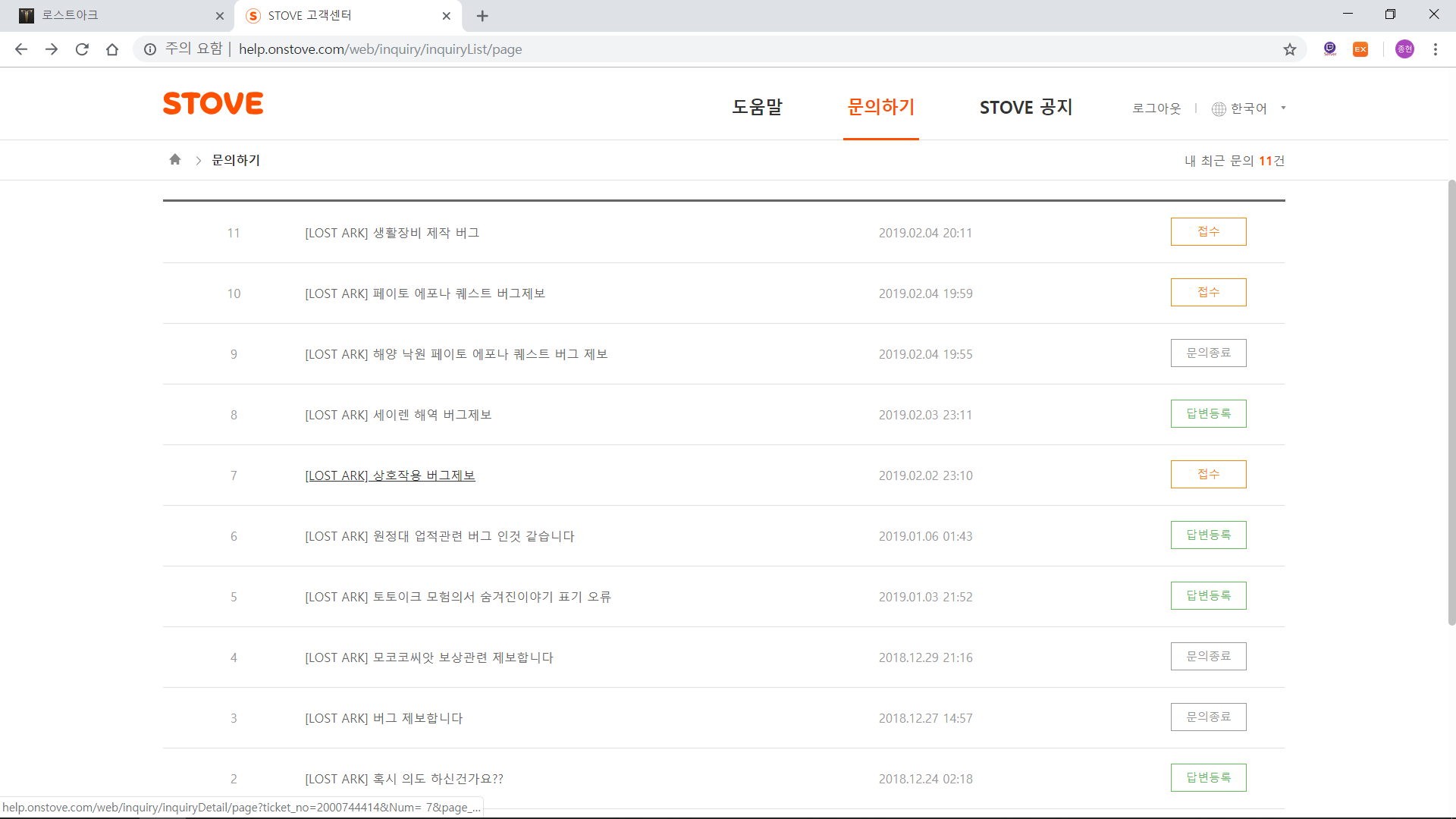Click the home breadcrumb icon

pos(175,159)
